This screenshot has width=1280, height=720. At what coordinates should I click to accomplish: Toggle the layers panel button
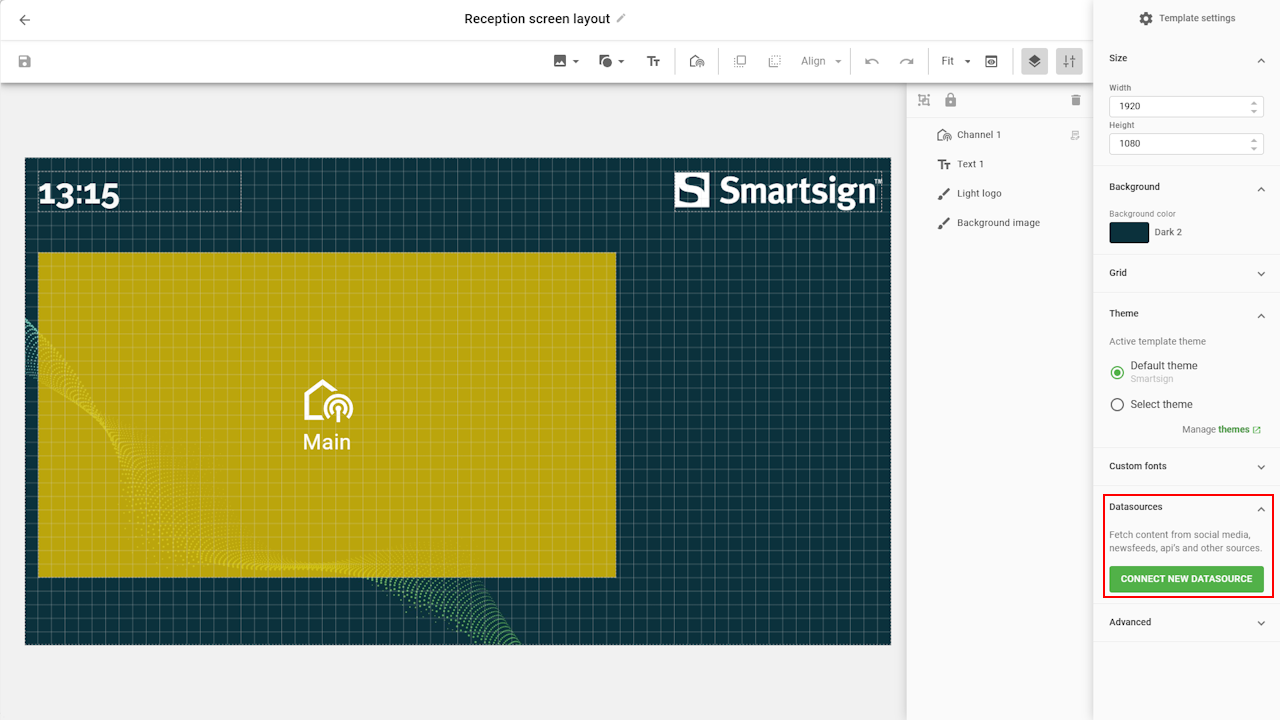click(1034, 61)
